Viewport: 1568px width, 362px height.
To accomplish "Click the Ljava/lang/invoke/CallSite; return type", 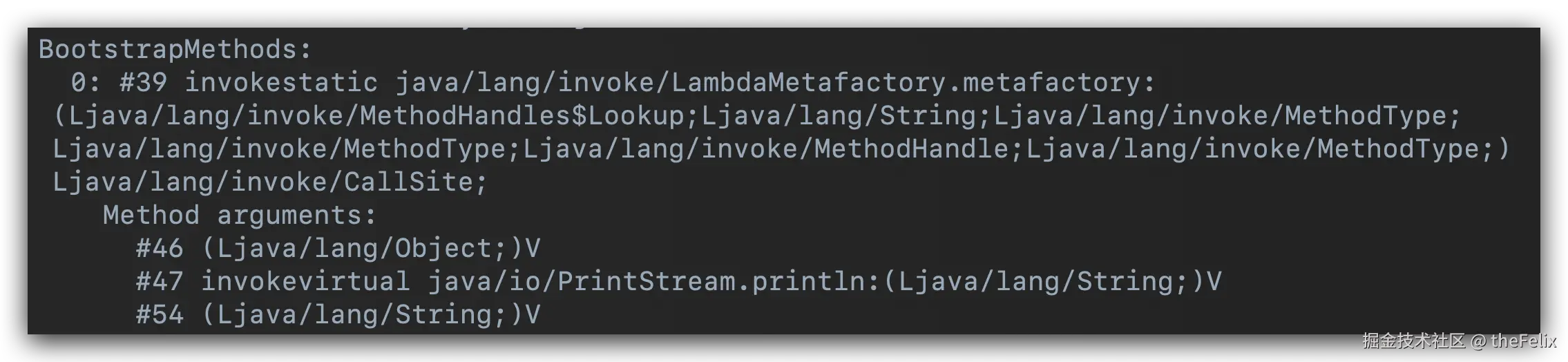I will (x=271, y=182).
